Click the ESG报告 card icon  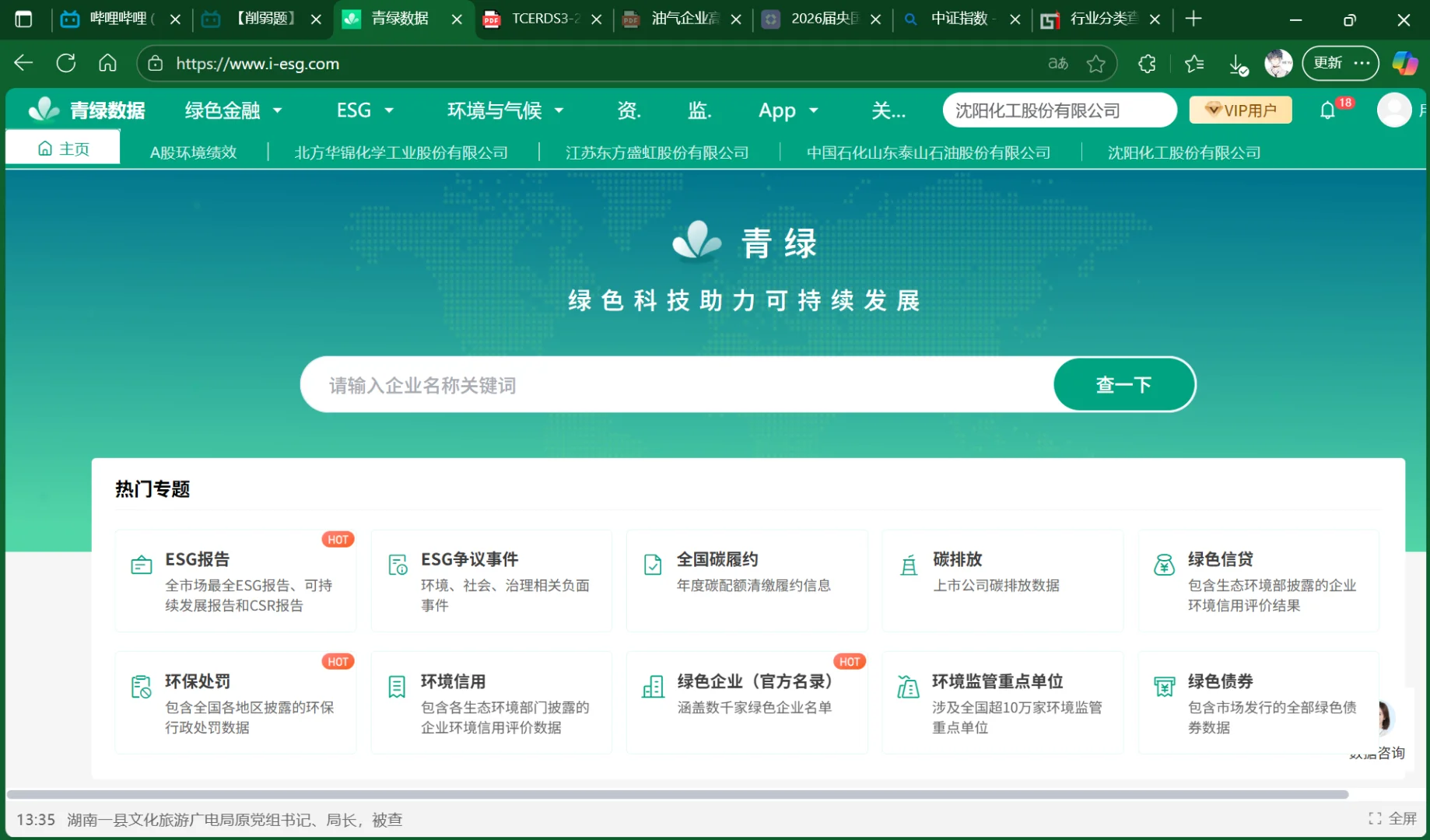click(x=142, y=565)
